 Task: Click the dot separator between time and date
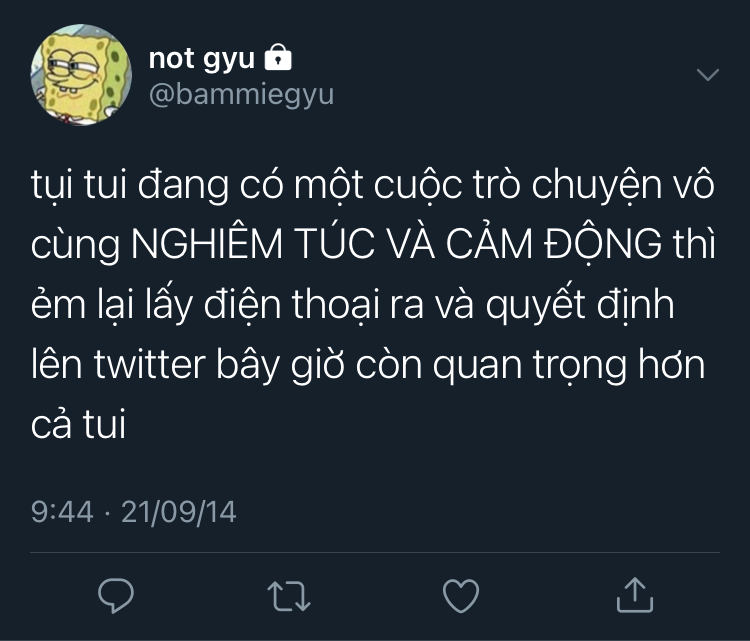coord(107,514)
